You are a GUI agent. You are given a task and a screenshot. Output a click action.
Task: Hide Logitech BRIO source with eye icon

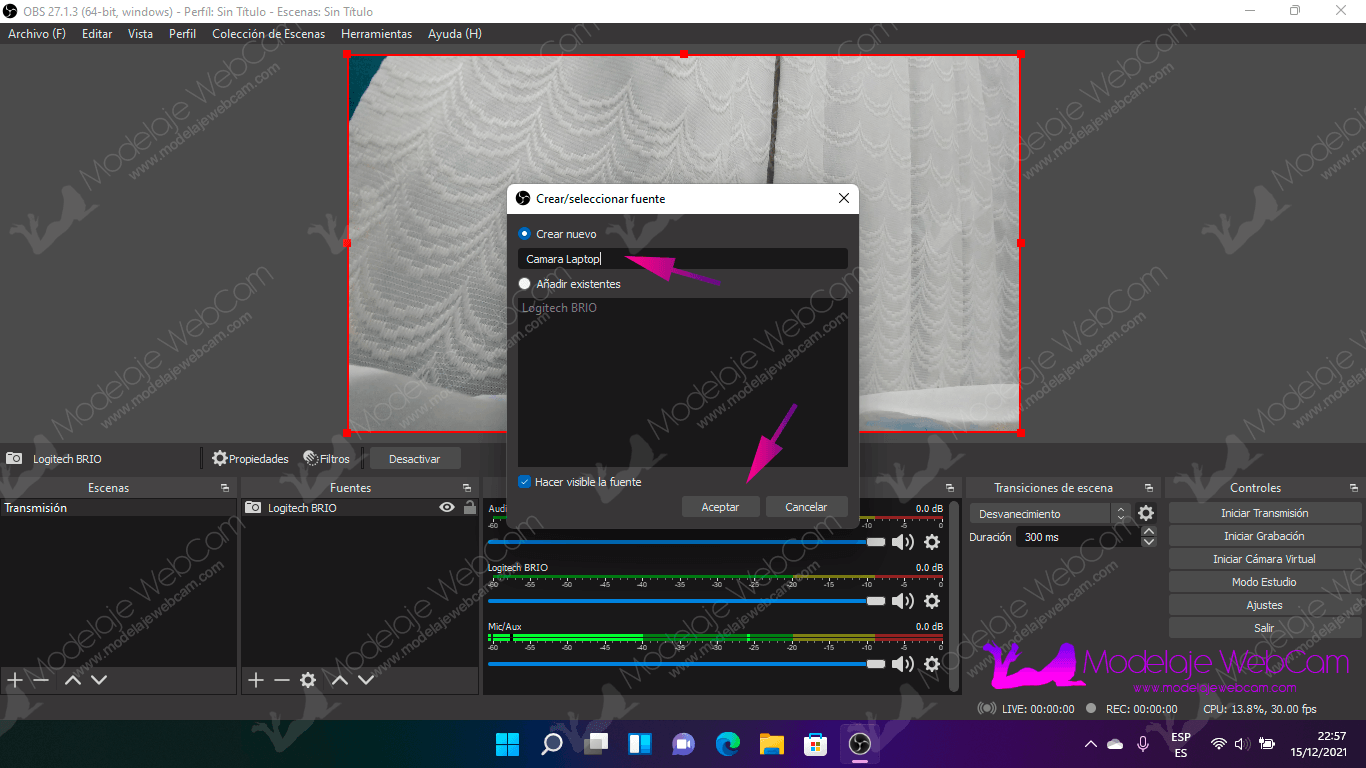[447, 508]
